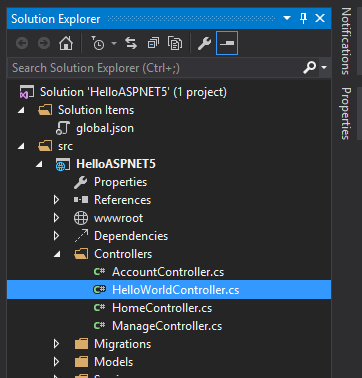Screen dimensions: 362x378
Task: Select the Migrations folder label
Action: [122, 344]
